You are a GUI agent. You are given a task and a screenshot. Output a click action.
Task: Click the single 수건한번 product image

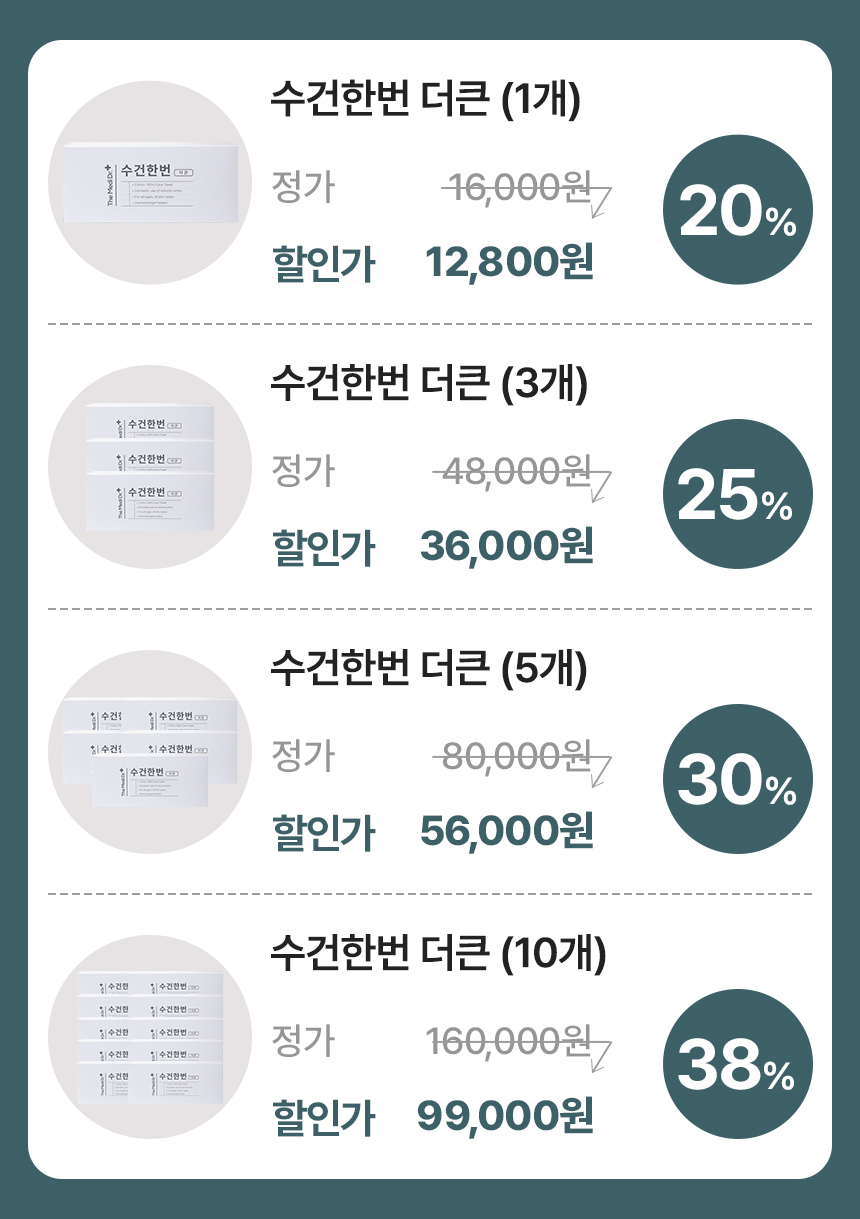[x=150, y=182]
